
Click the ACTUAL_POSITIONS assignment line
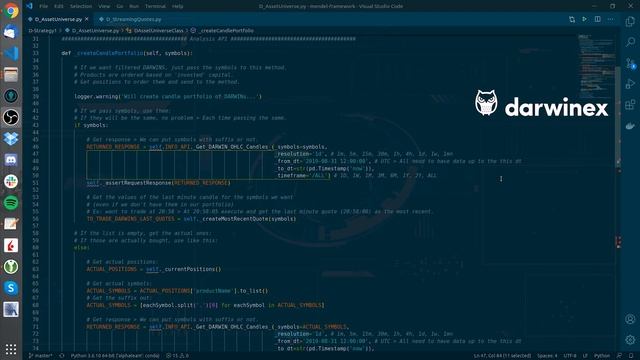point(153,269)
